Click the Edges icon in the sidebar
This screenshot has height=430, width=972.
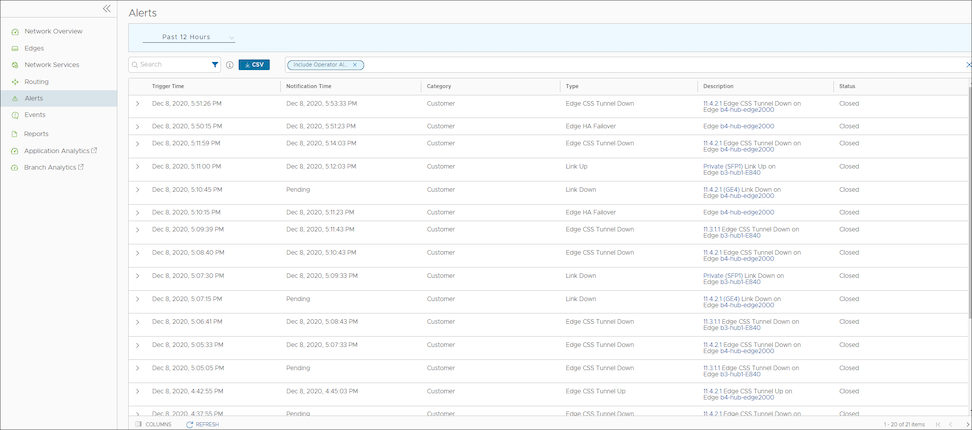[15, 48]
